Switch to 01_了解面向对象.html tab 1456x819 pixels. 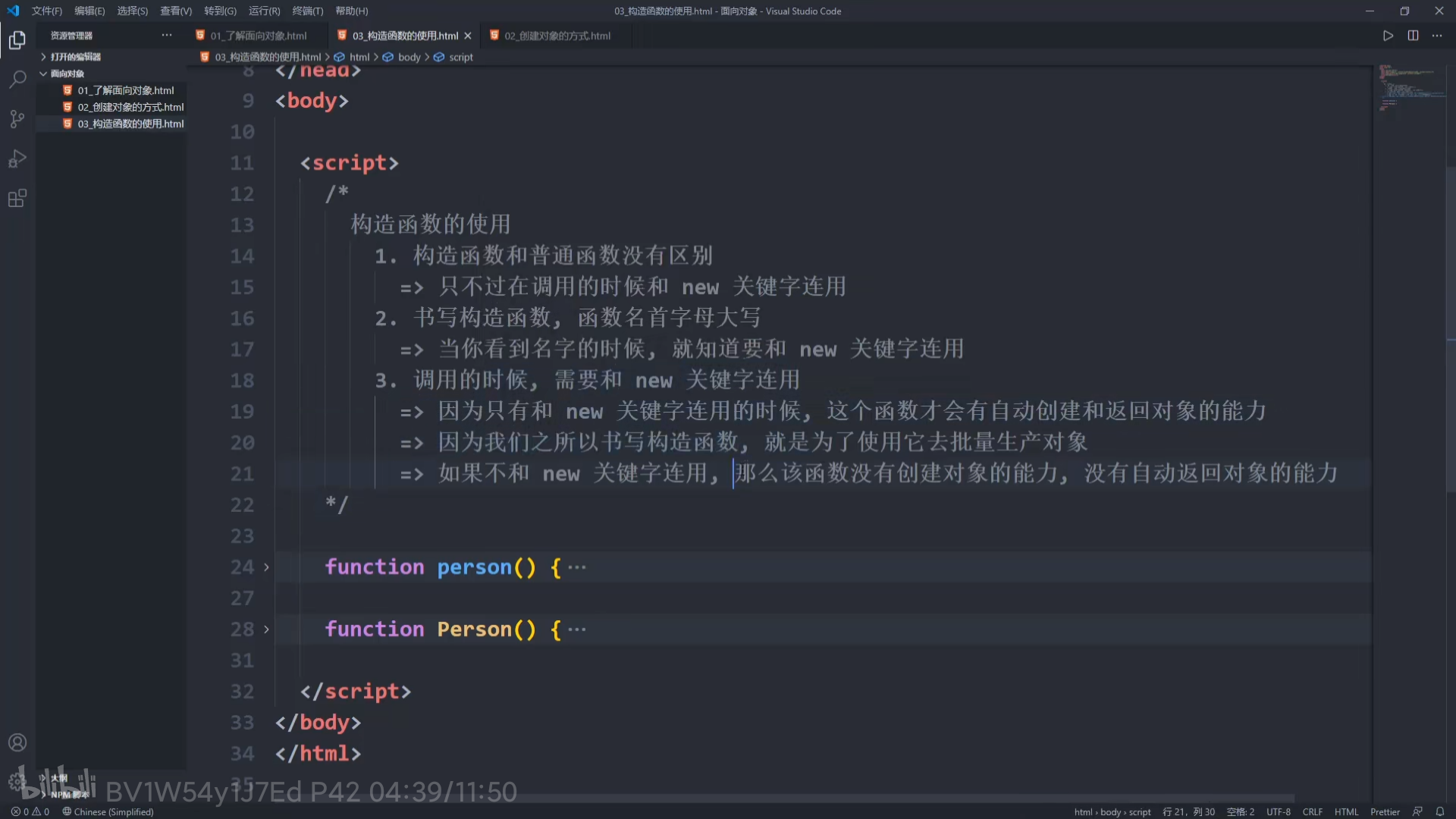click(258, 36)
